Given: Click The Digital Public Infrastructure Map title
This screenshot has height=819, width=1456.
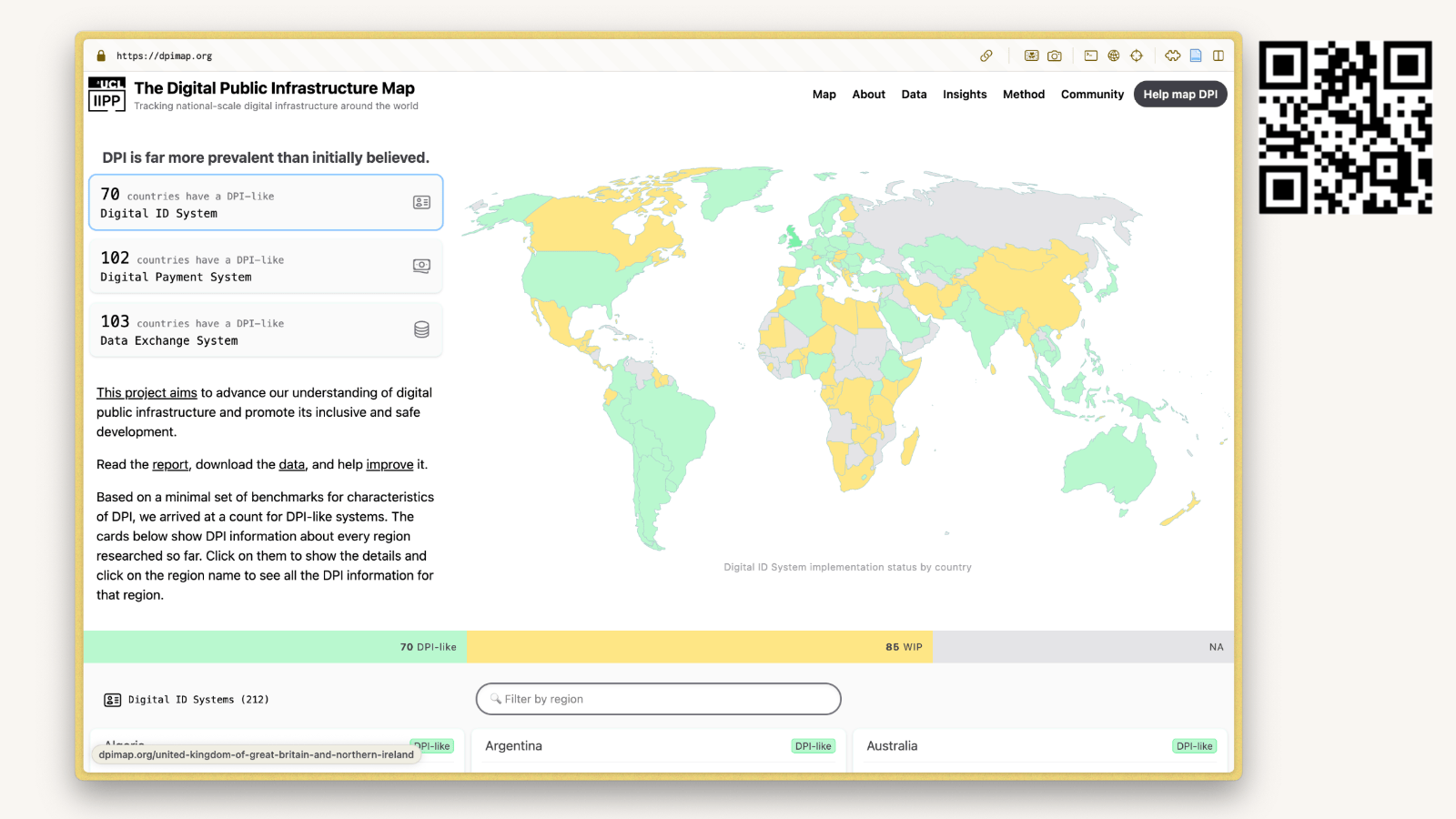Looking at the screenshot, I should click(274, 88).
